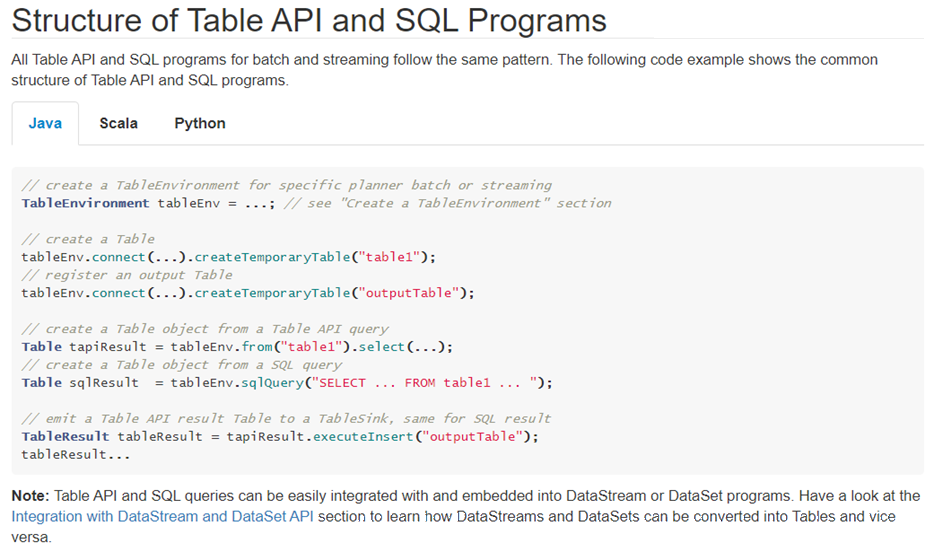
Task: Click the executeInsert method name
Action: (x=363, y=436)
